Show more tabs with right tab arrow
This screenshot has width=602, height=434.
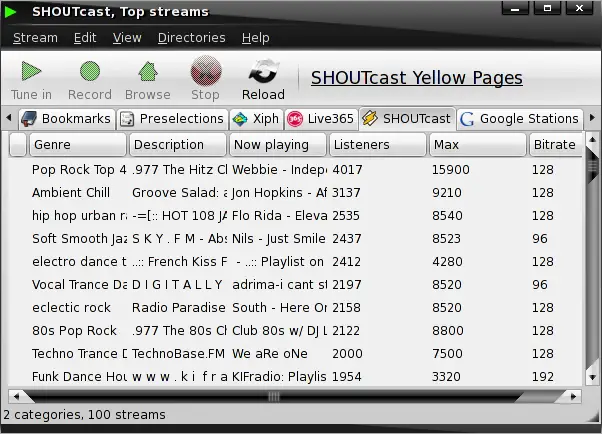[x=592, y=118]
